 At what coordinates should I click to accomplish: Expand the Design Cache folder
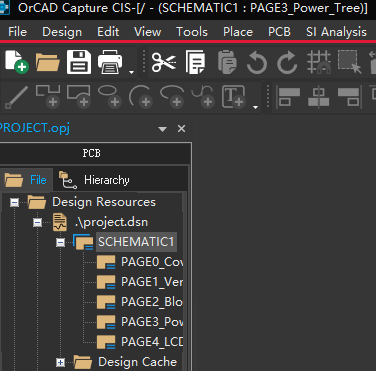click(60, 362)
